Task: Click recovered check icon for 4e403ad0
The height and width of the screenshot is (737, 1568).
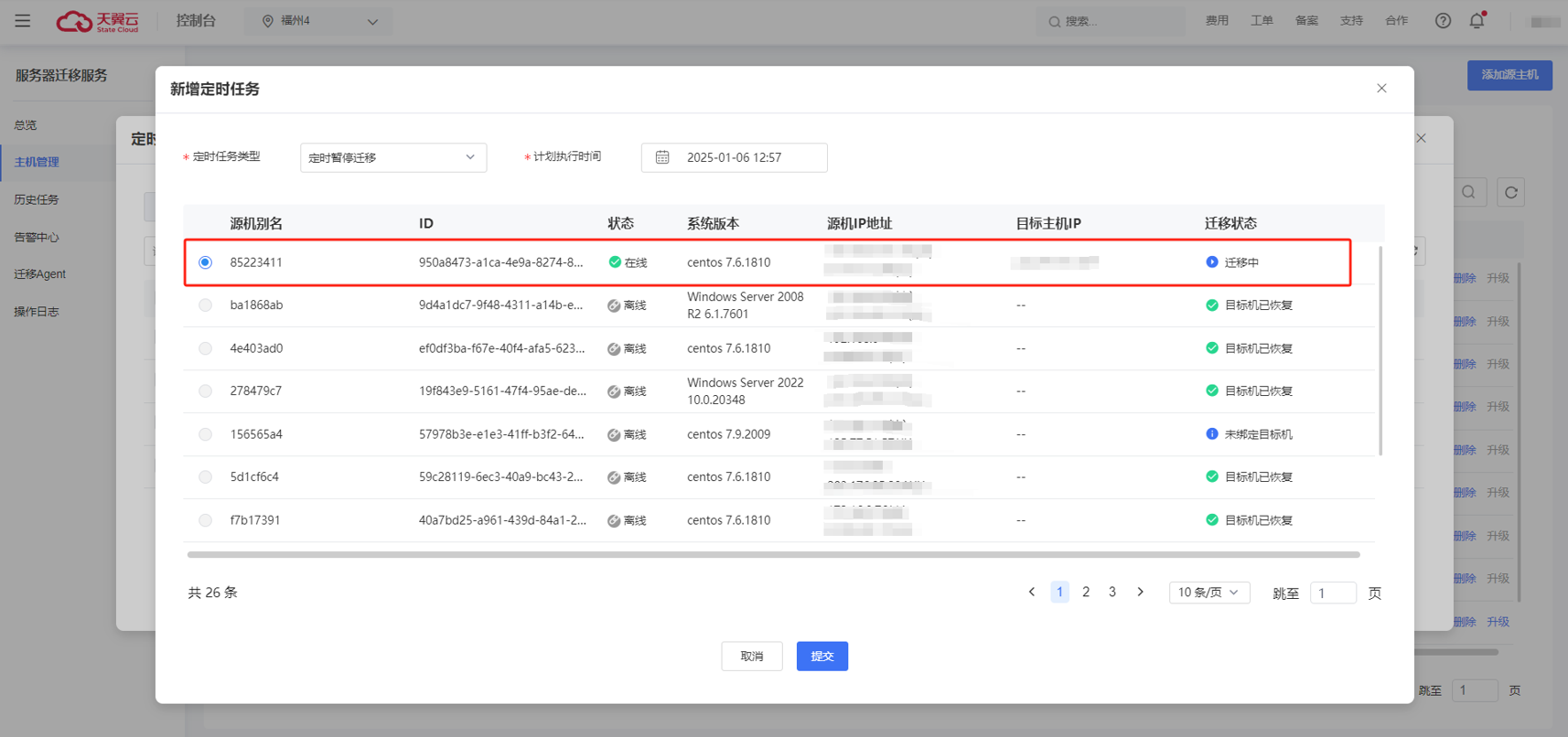Action: (x=1212, y=347)
